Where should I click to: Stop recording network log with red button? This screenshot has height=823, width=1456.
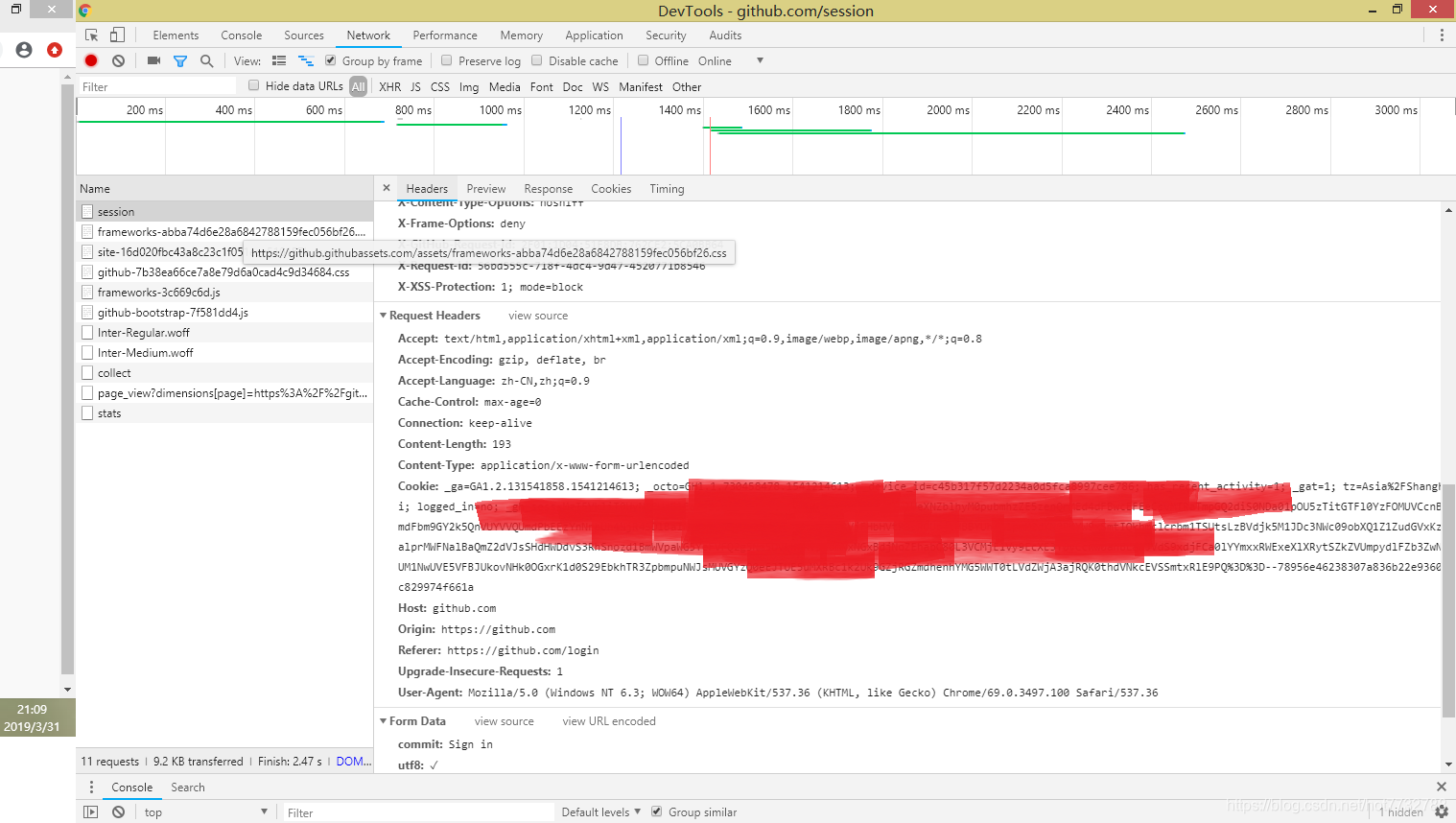point(91,60)
